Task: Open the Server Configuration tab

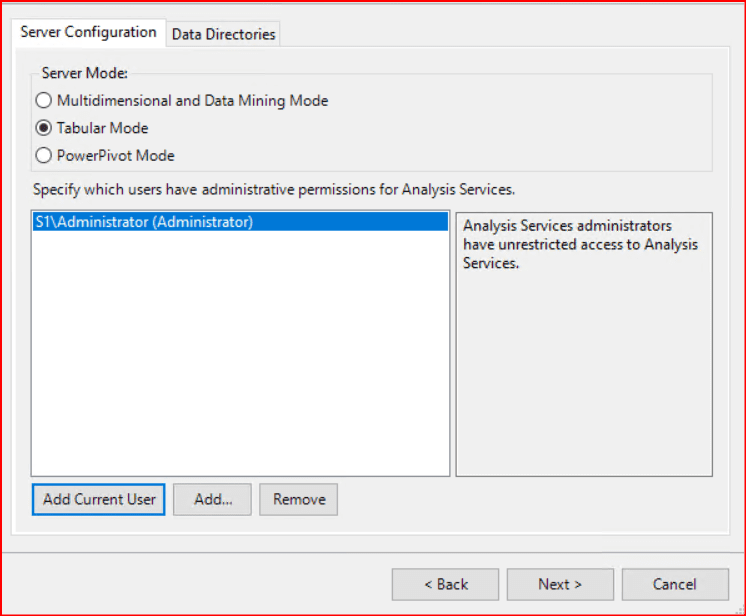Action: (x=88, y=32)
